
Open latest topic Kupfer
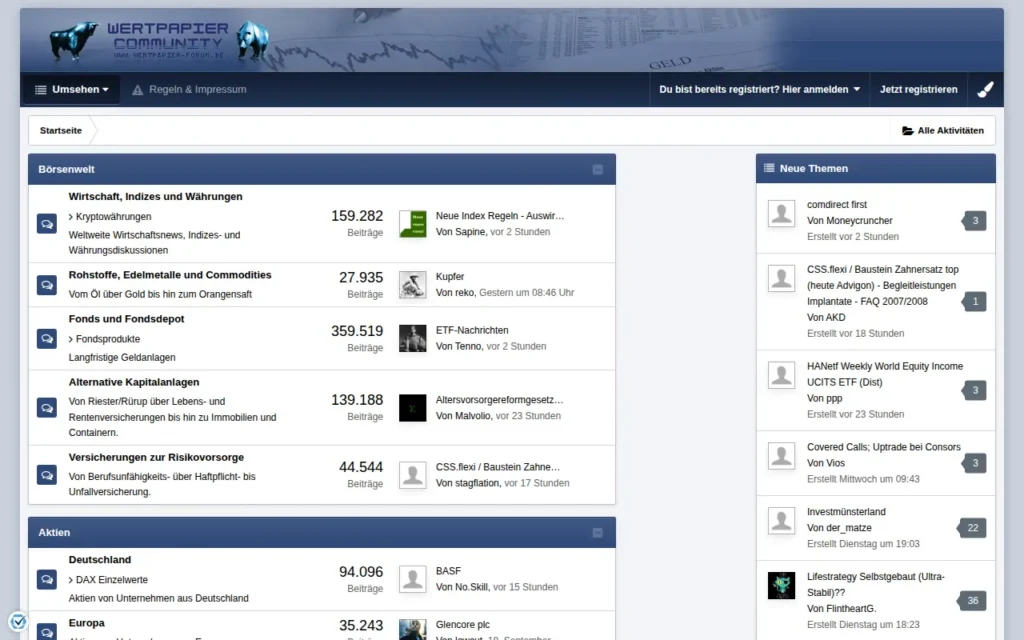click(450, 276)
